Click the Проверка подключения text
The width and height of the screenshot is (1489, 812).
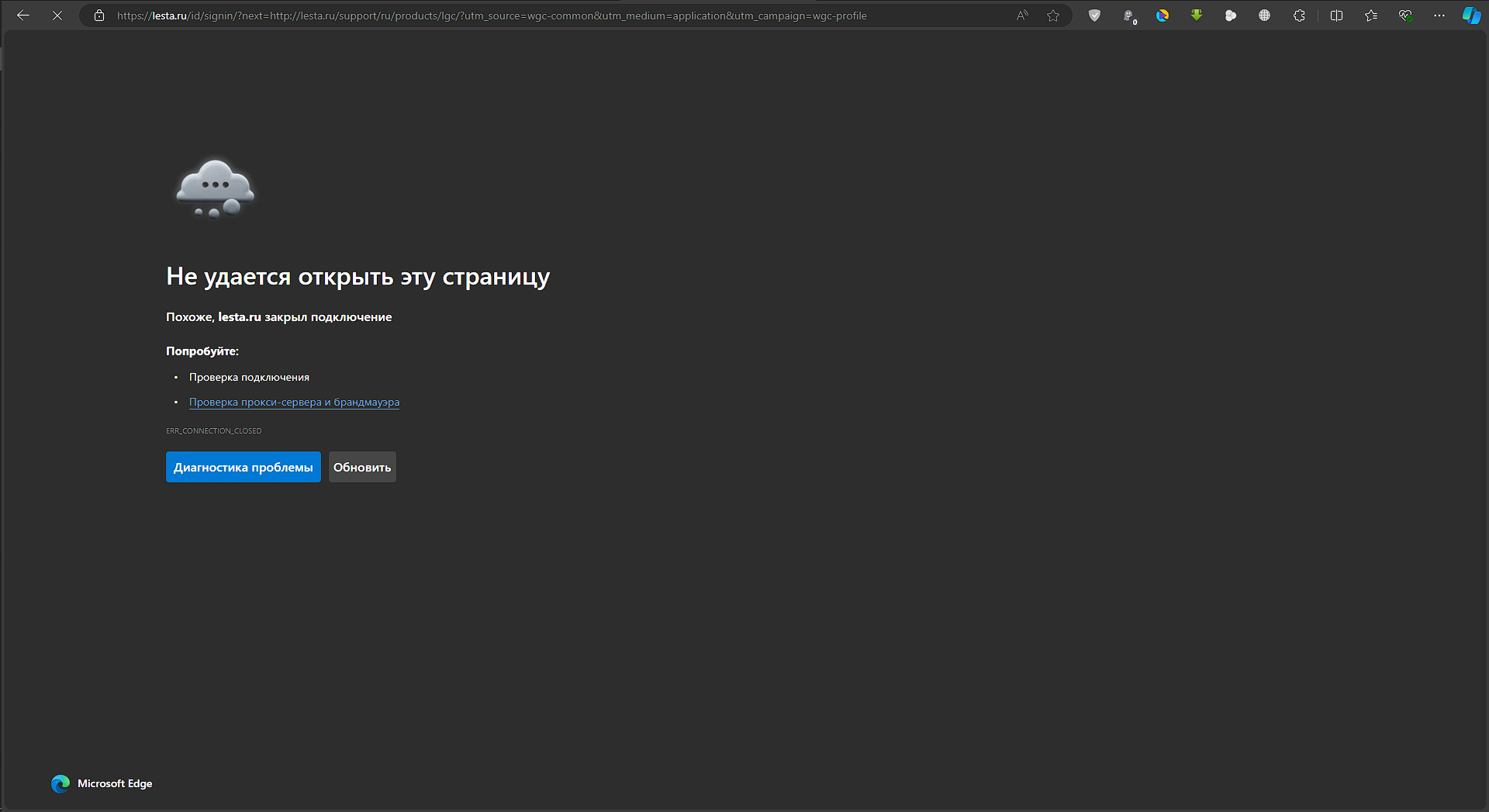[249, 377]
